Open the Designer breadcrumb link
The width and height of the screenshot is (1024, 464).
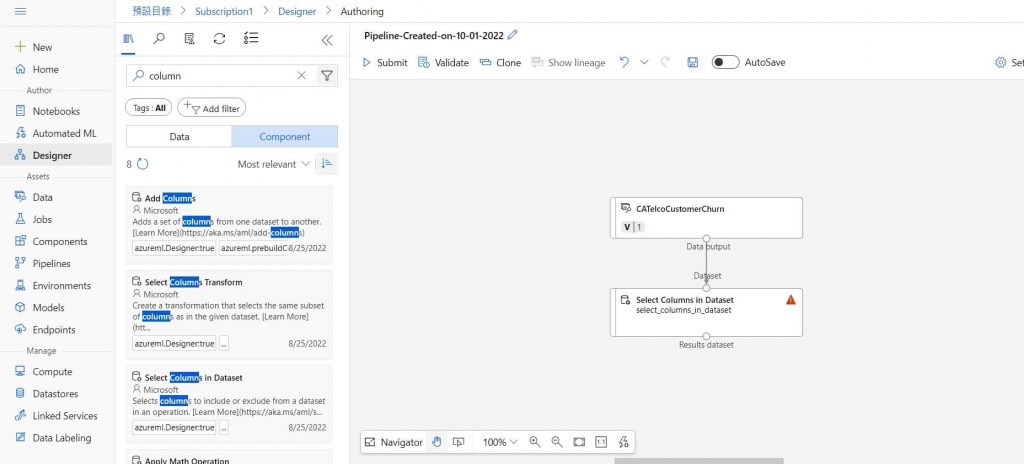click(x=296, y=11)
